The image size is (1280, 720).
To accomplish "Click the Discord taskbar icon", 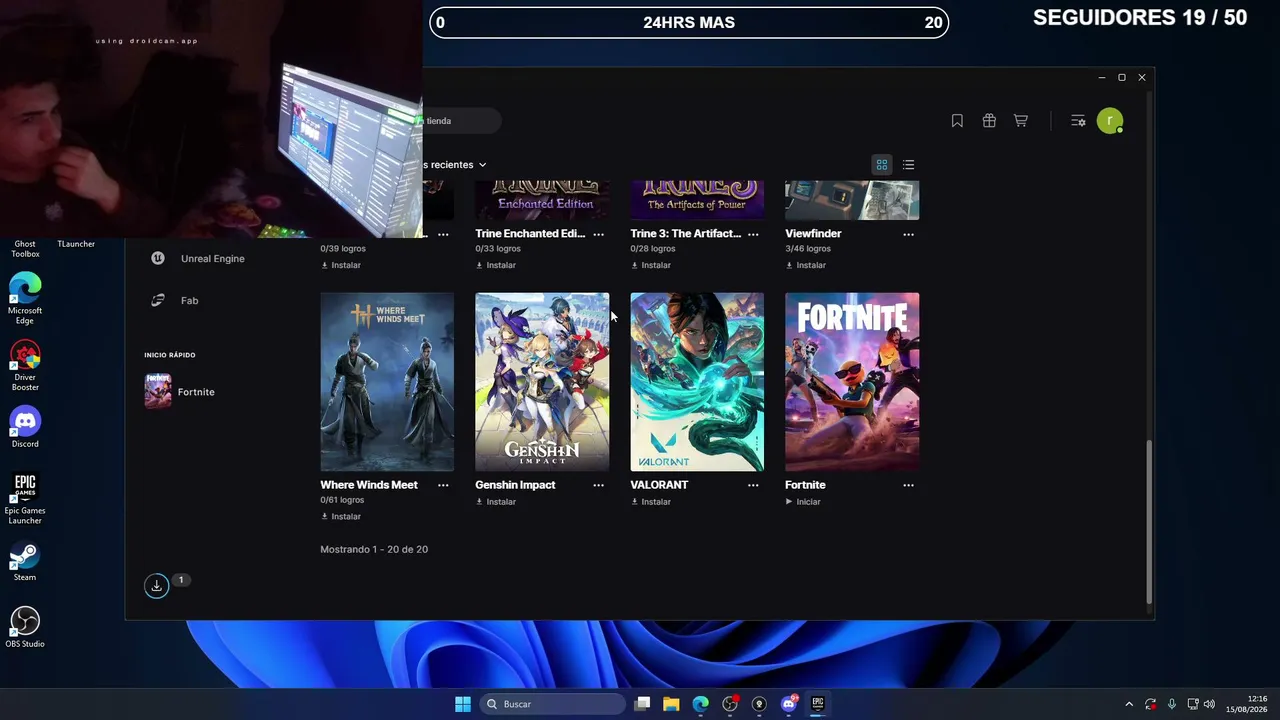I will point(788,704).
